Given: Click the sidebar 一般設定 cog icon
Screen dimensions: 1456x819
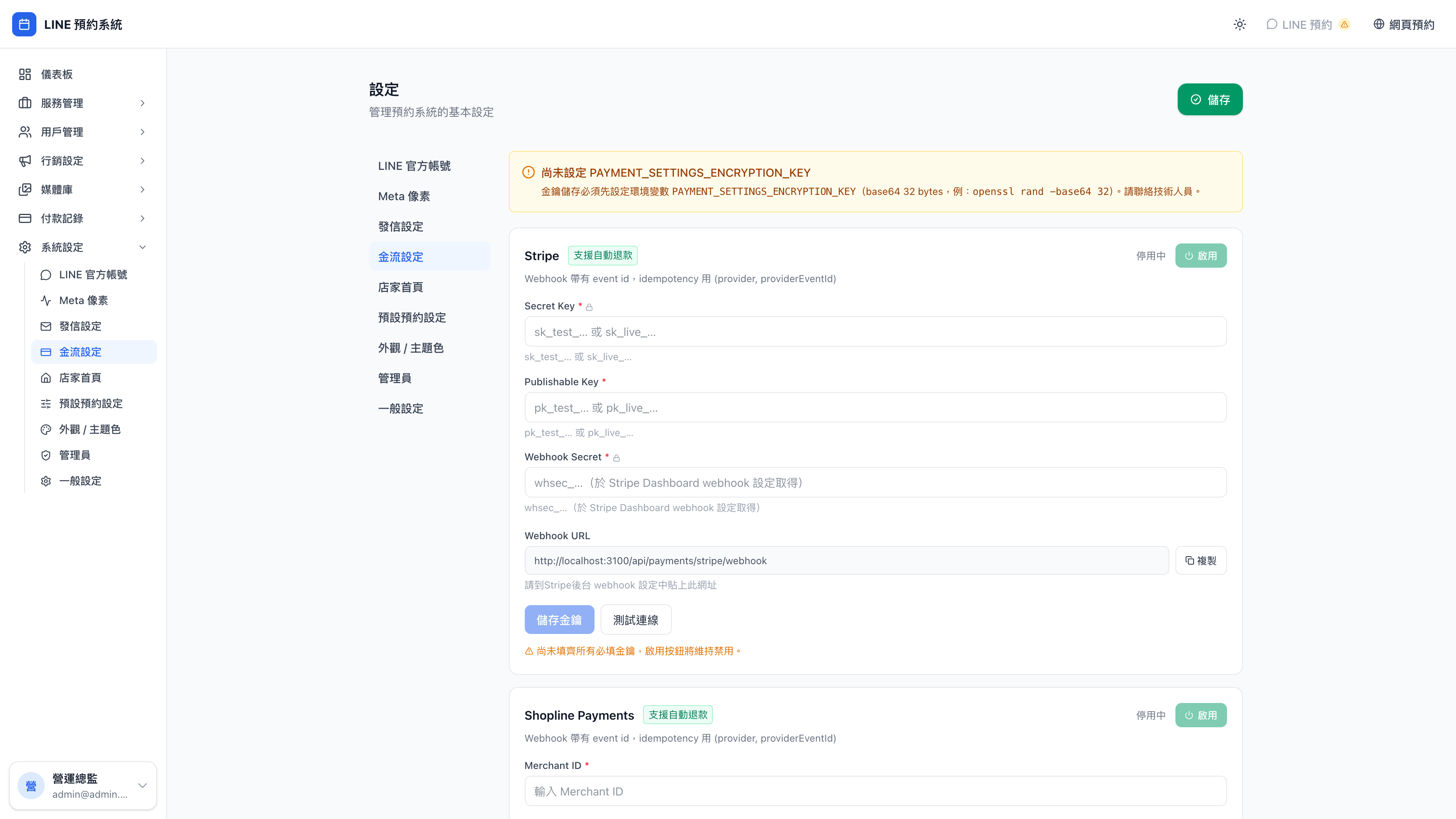Looking at the screenshot, I should pyautogui.click(x=46, y=481).
